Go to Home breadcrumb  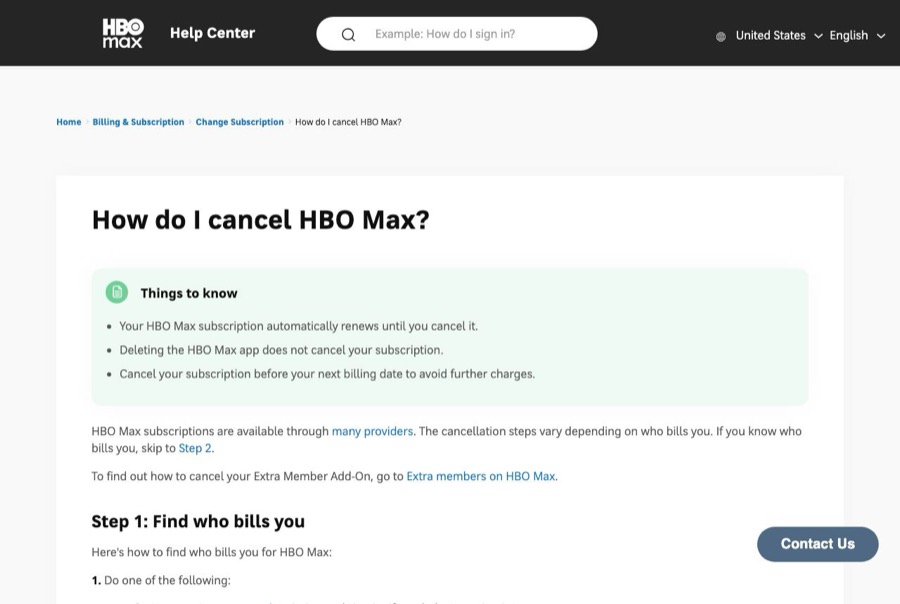coord(69,122)
